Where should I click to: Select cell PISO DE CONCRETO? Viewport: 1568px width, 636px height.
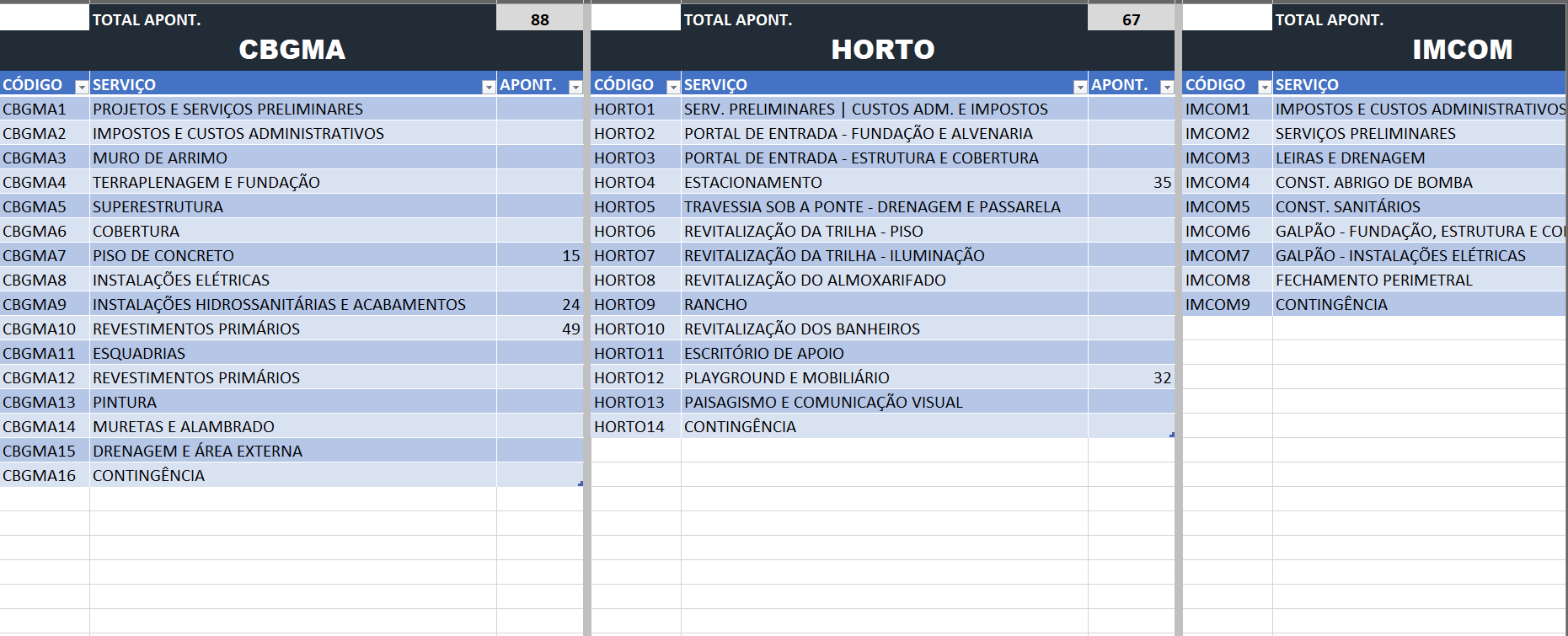tap(293, 256)
